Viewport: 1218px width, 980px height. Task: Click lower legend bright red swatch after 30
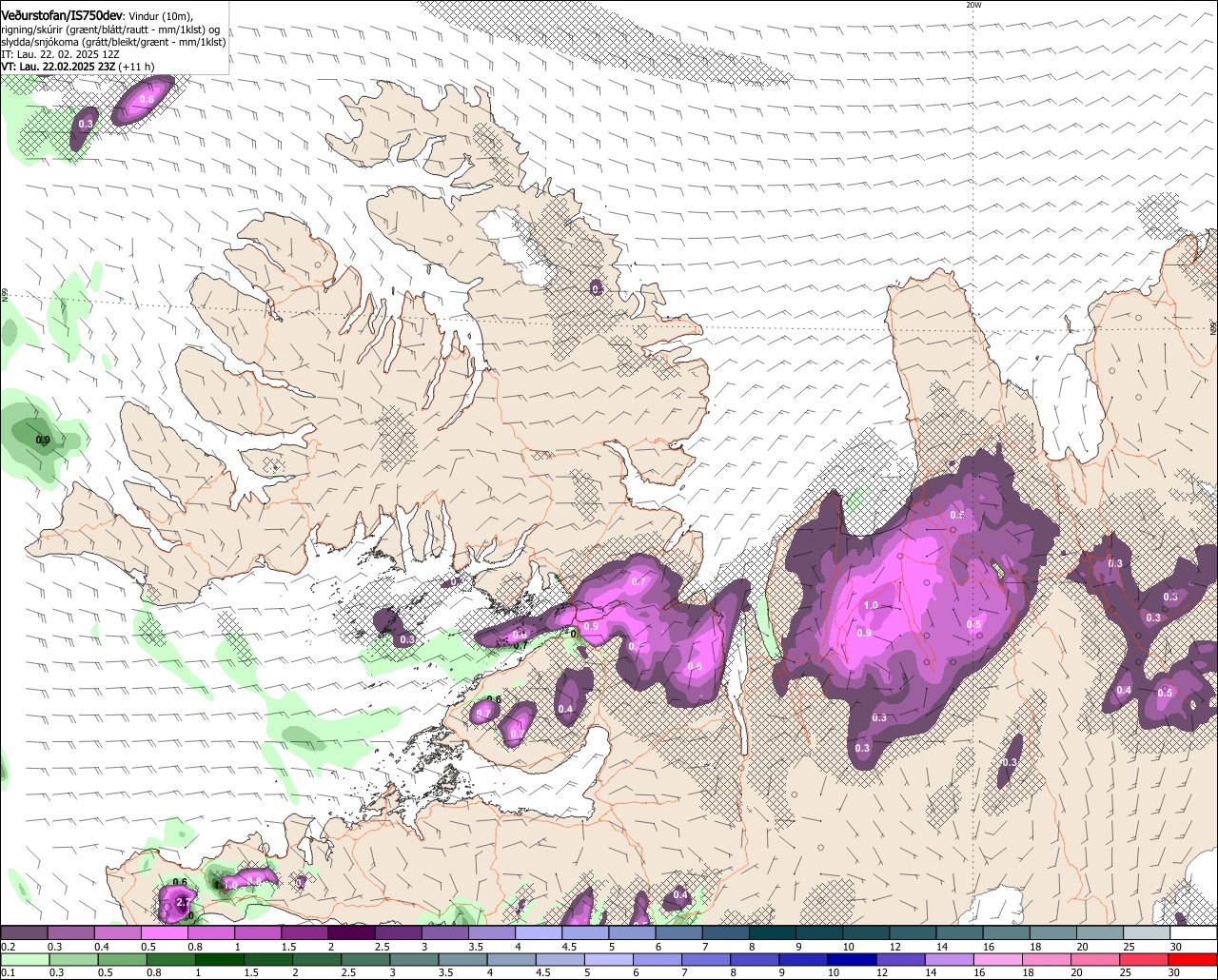pyautogui.click(x=1194, y=960)
